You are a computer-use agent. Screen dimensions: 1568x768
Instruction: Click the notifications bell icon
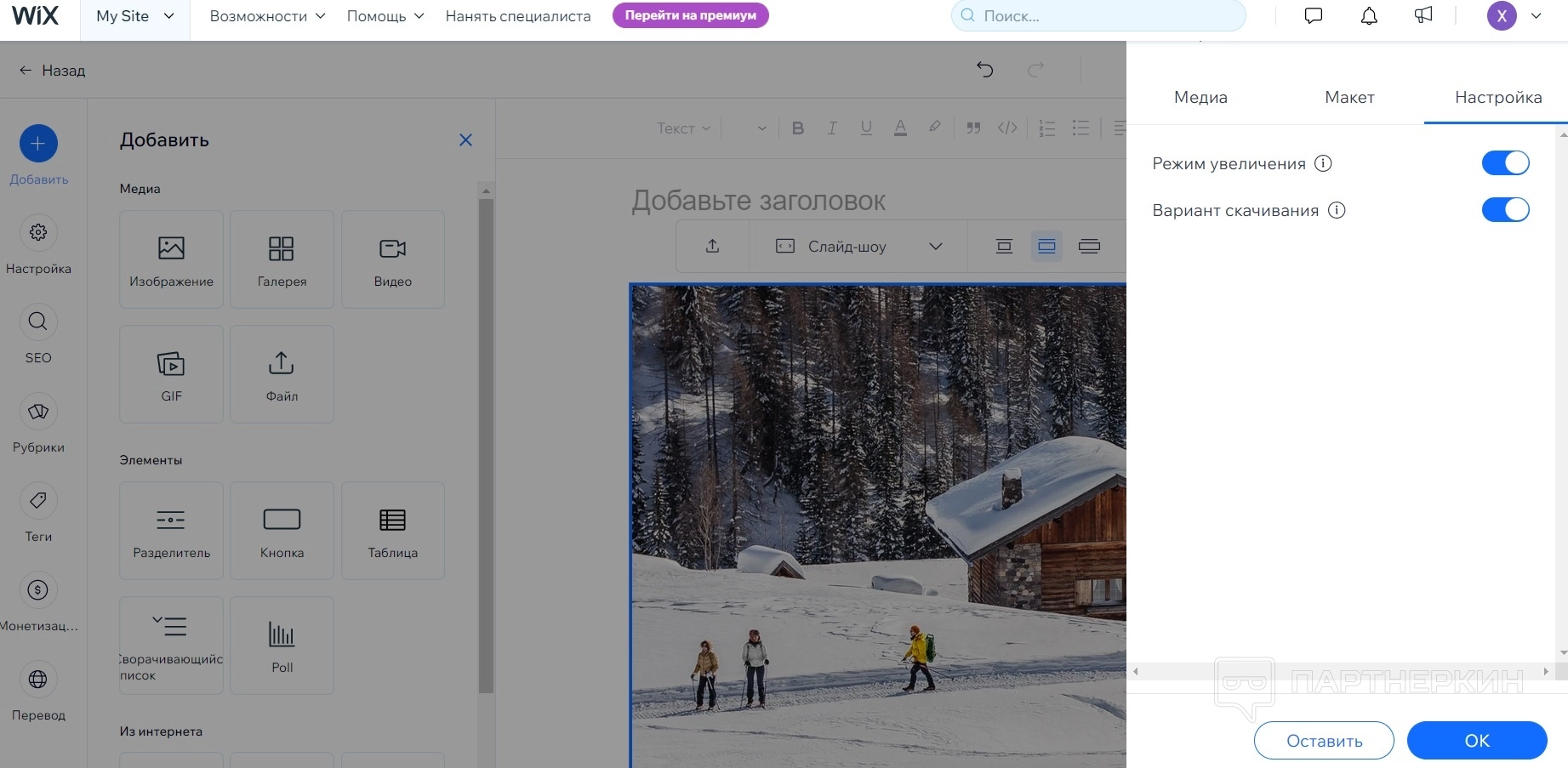(x=1369, y=16)
